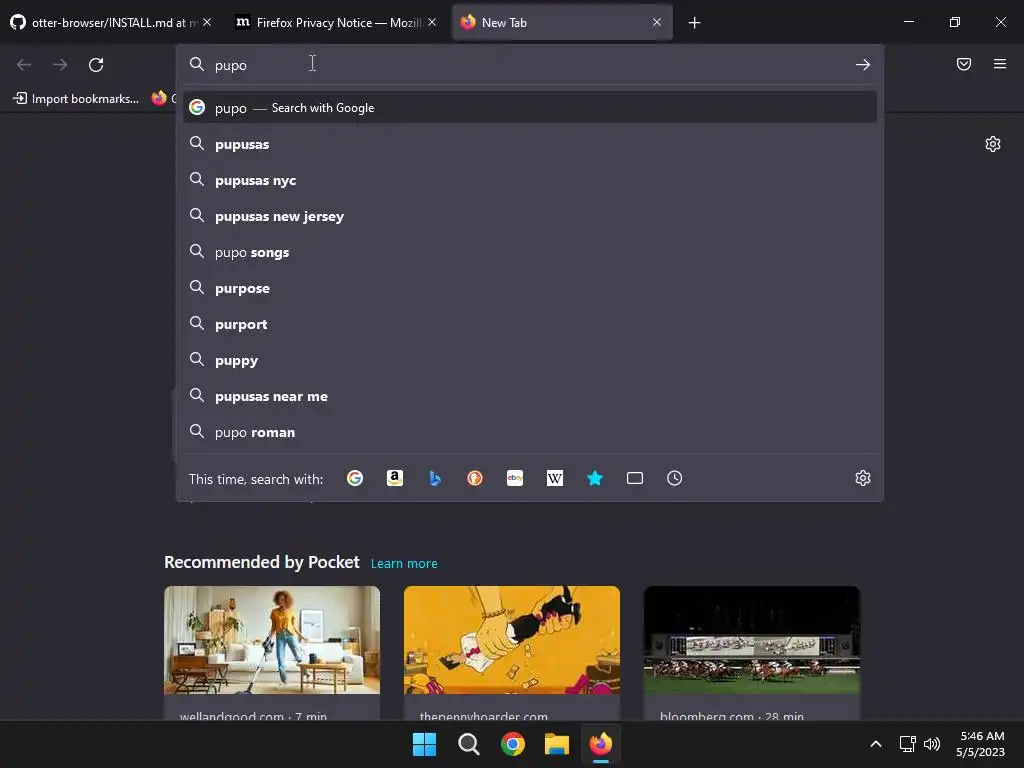Search in open Tabs icon

click(x=635, y=479)
